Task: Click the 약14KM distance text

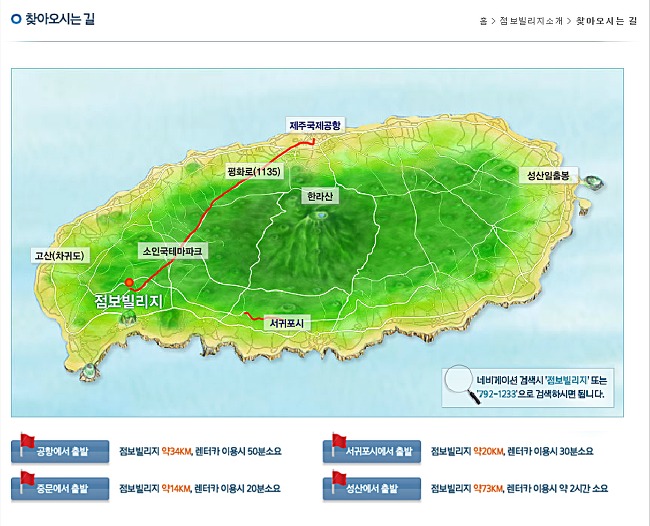Action: 176,488
